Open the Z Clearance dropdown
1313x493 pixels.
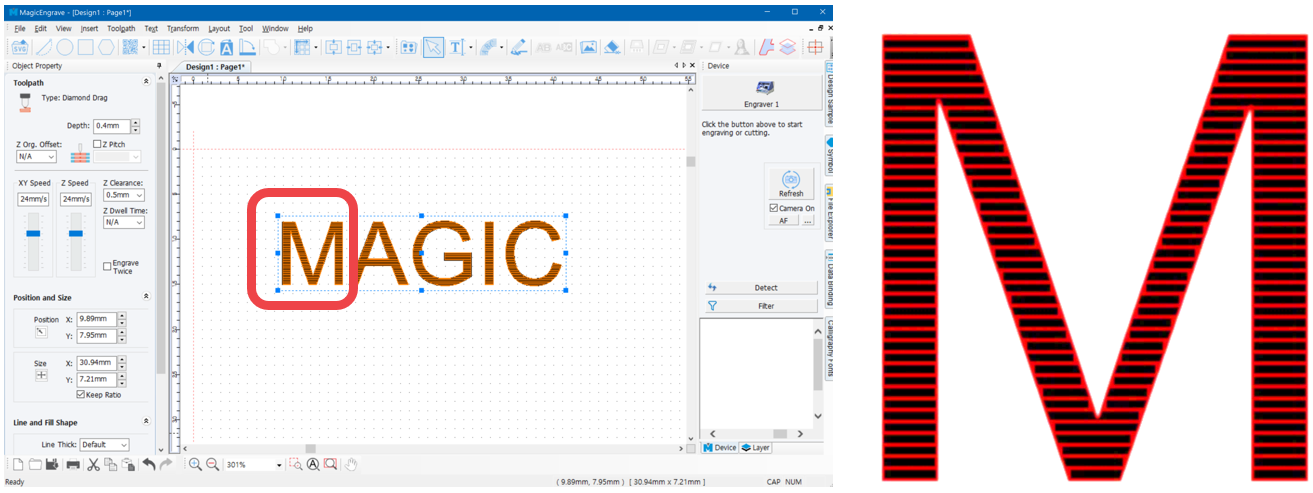(x=124, y=195)
